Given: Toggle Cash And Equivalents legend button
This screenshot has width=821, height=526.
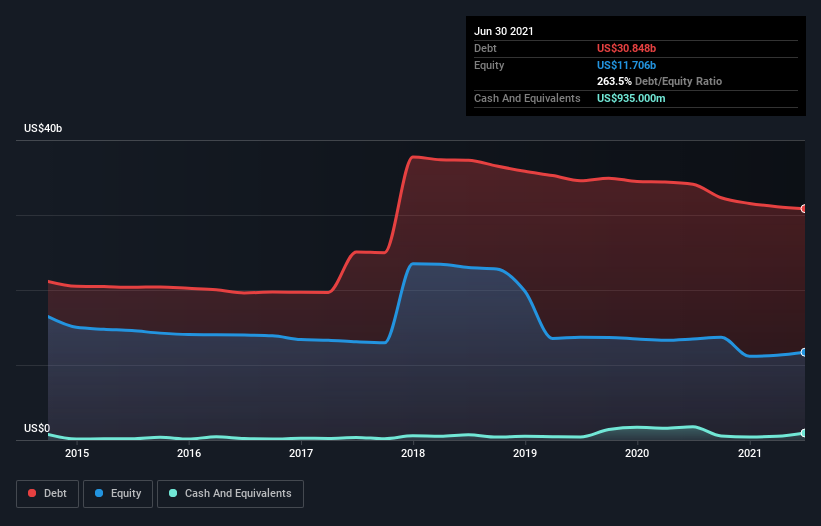Looking at the screenshot, I should tap(230, 494).
